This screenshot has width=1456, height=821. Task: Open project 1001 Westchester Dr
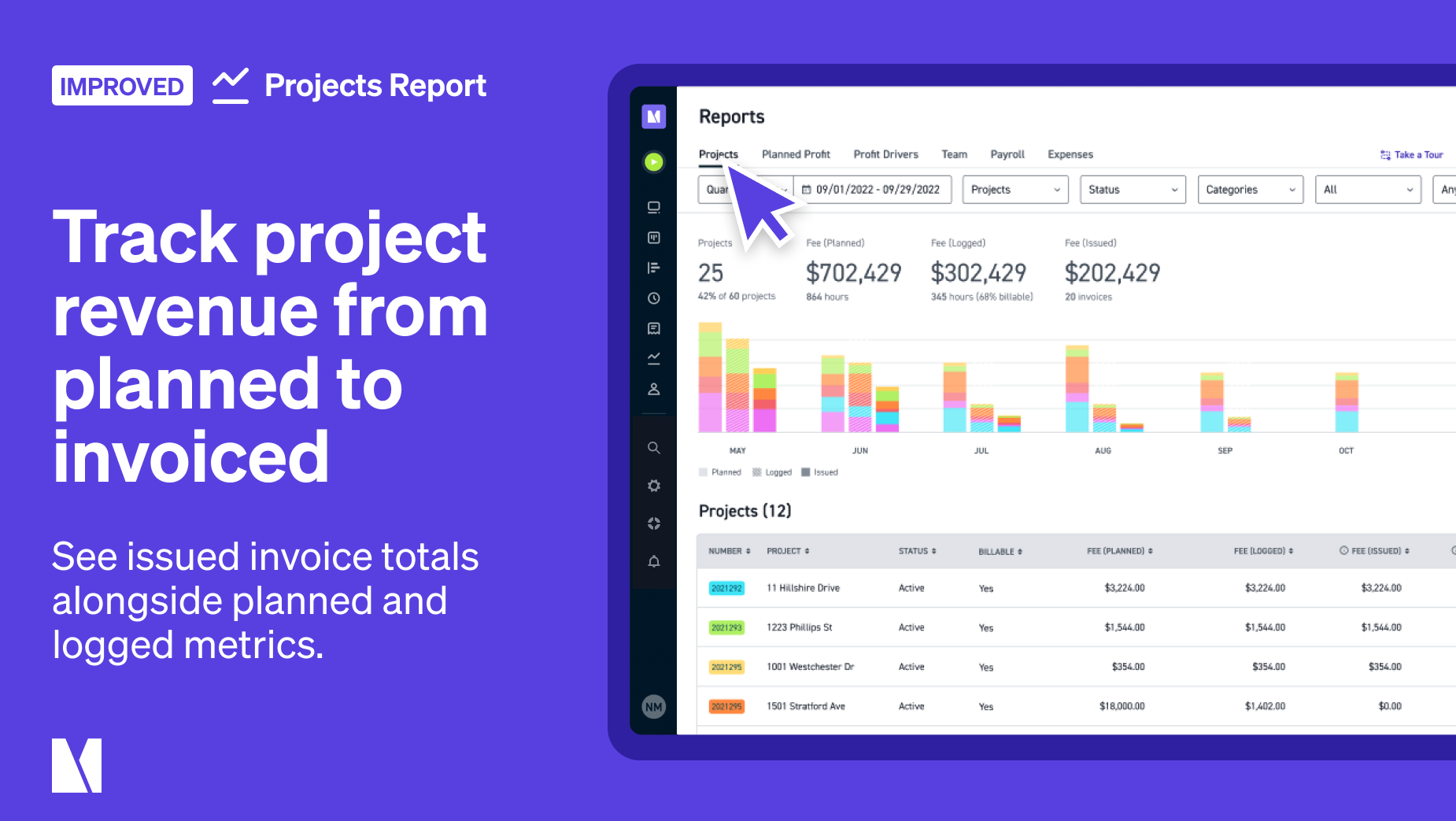[810, 667]
